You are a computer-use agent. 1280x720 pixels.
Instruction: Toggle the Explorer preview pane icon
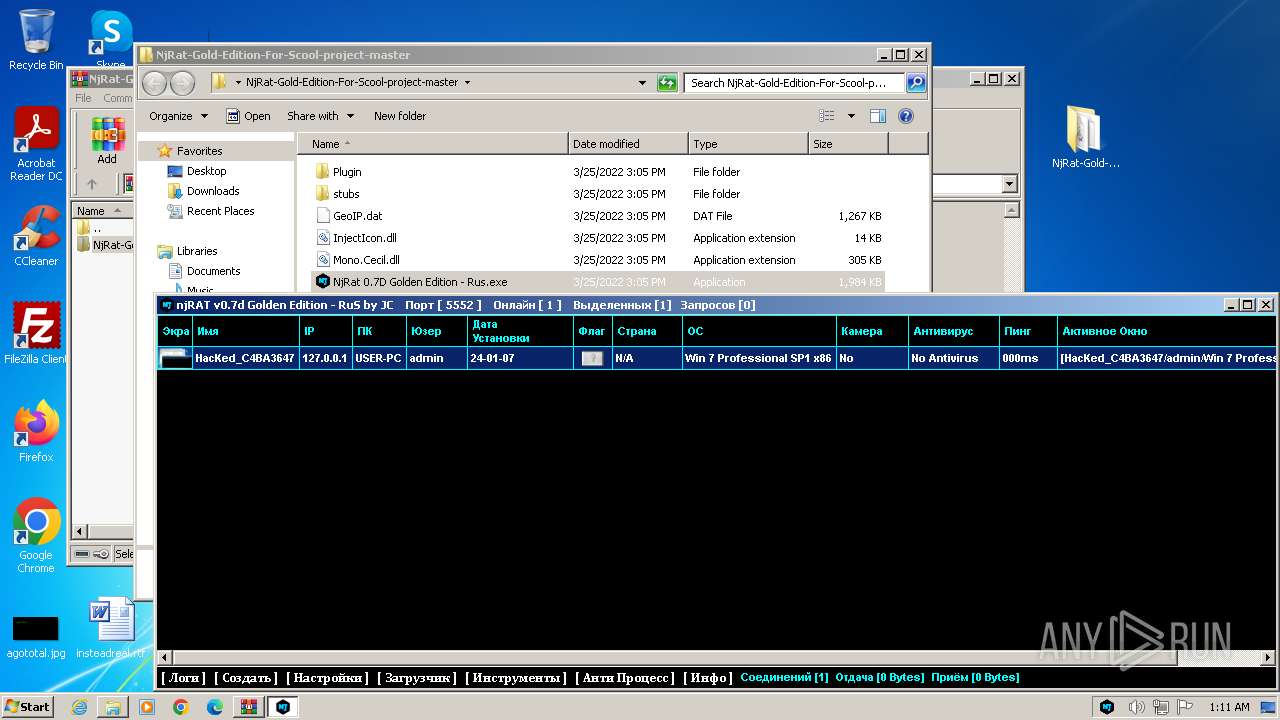877,116
